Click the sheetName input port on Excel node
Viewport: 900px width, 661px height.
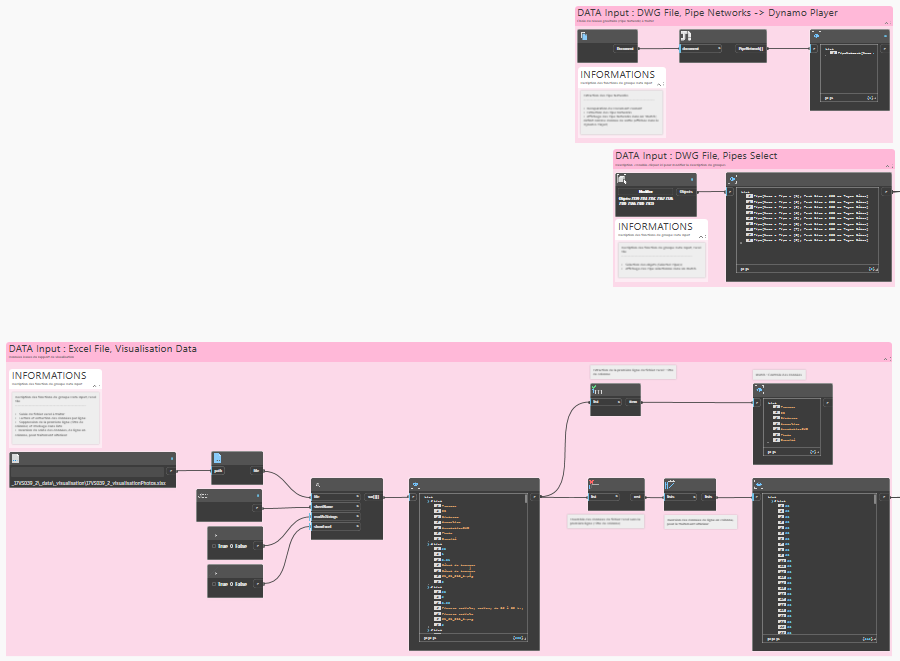(336, 507)
